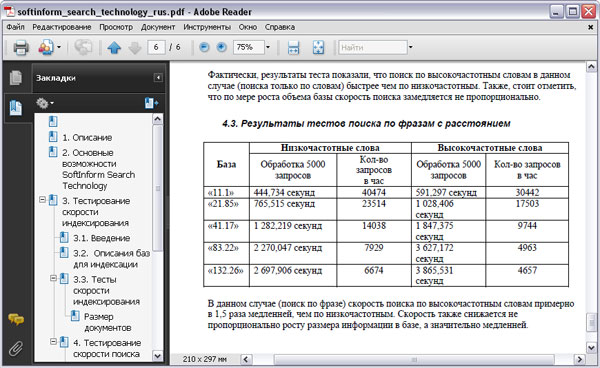
Task: Click document scroll down arrow
Action: [x=591, y=347]
